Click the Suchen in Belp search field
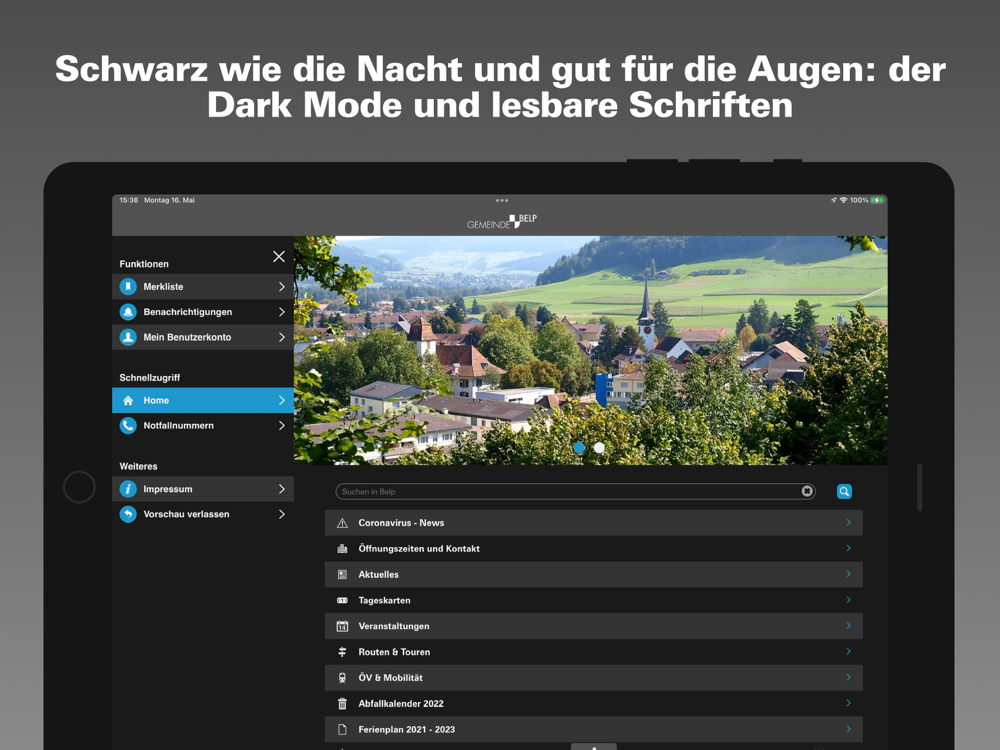 (575, 492)
